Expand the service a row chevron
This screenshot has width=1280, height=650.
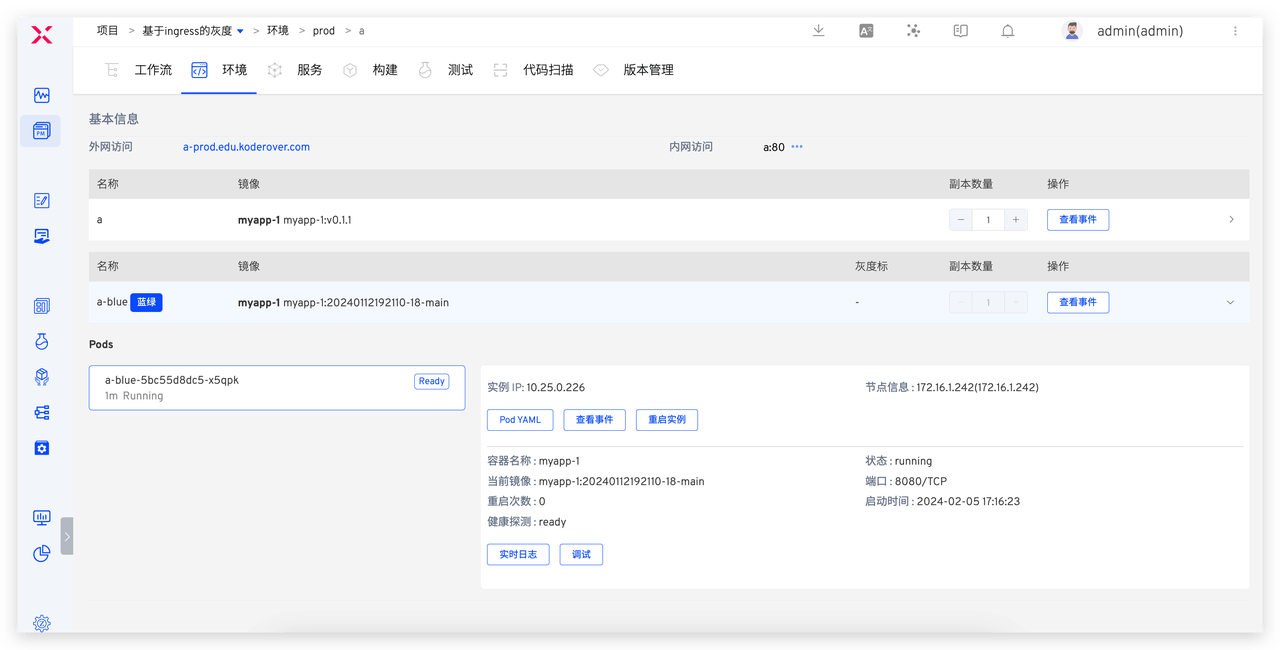pyautogui.click(x=1231, y=220)
